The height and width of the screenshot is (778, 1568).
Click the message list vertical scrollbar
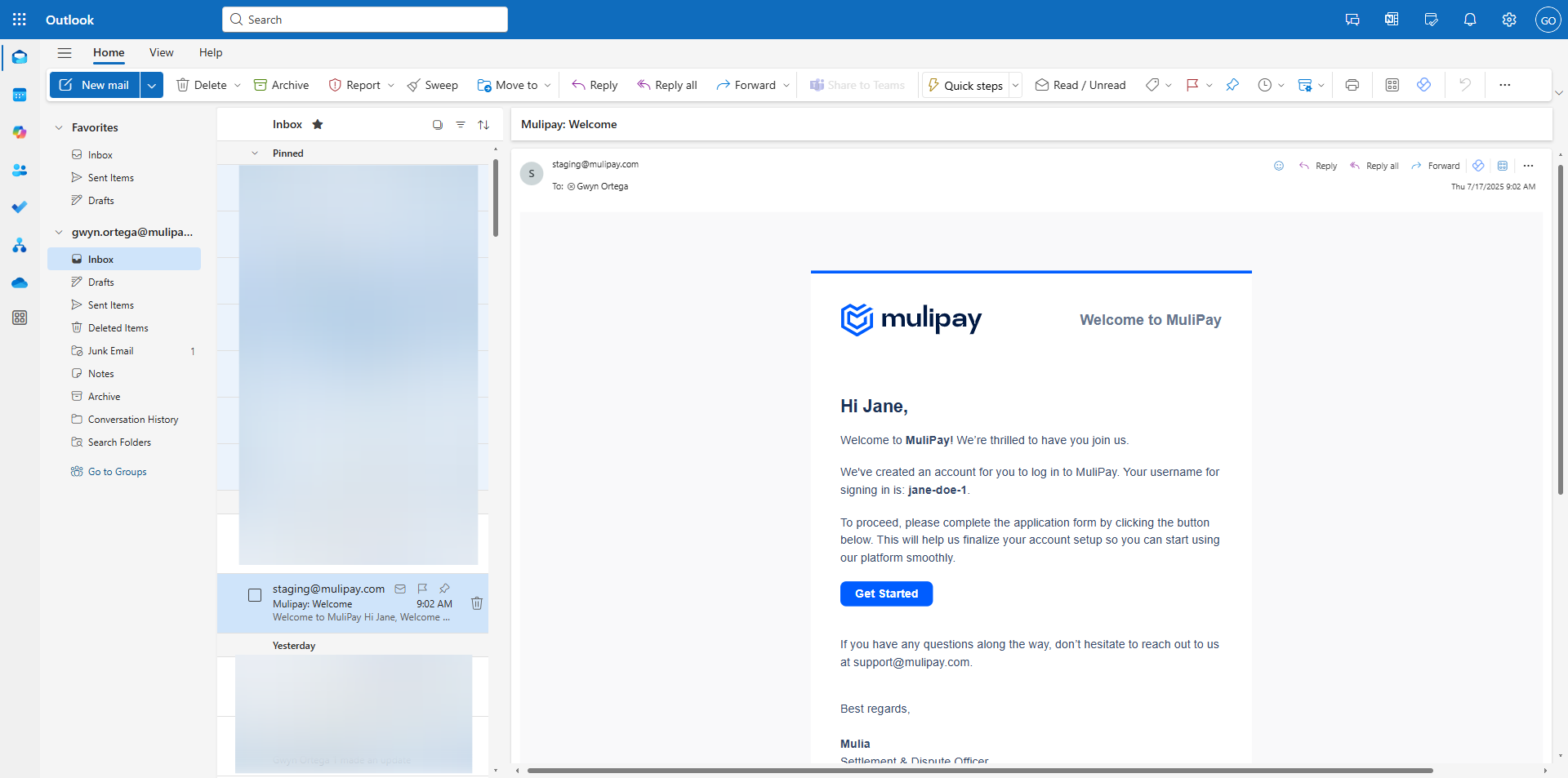point(496,198)
